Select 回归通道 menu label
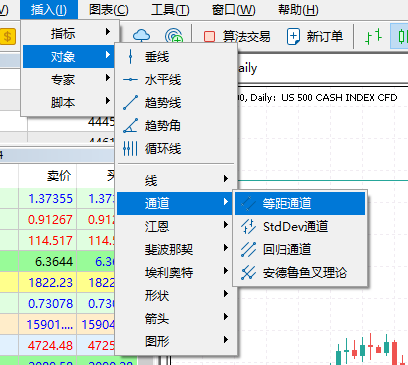The width and height of the screenshot is (408, 365). pyautogui.click(x=287, y=249)
